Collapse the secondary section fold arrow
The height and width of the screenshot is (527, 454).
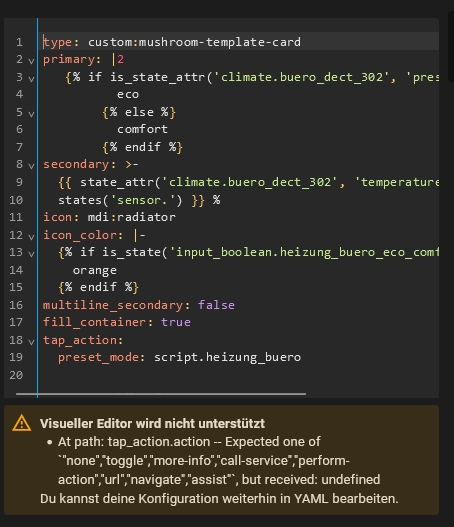(31, 166)
